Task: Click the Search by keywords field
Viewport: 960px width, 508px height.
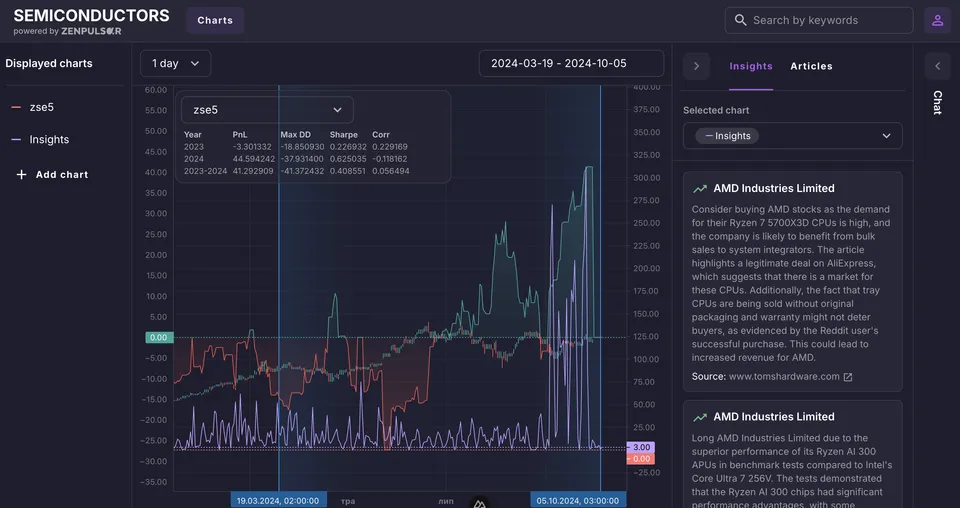Action: pos(819,20)
